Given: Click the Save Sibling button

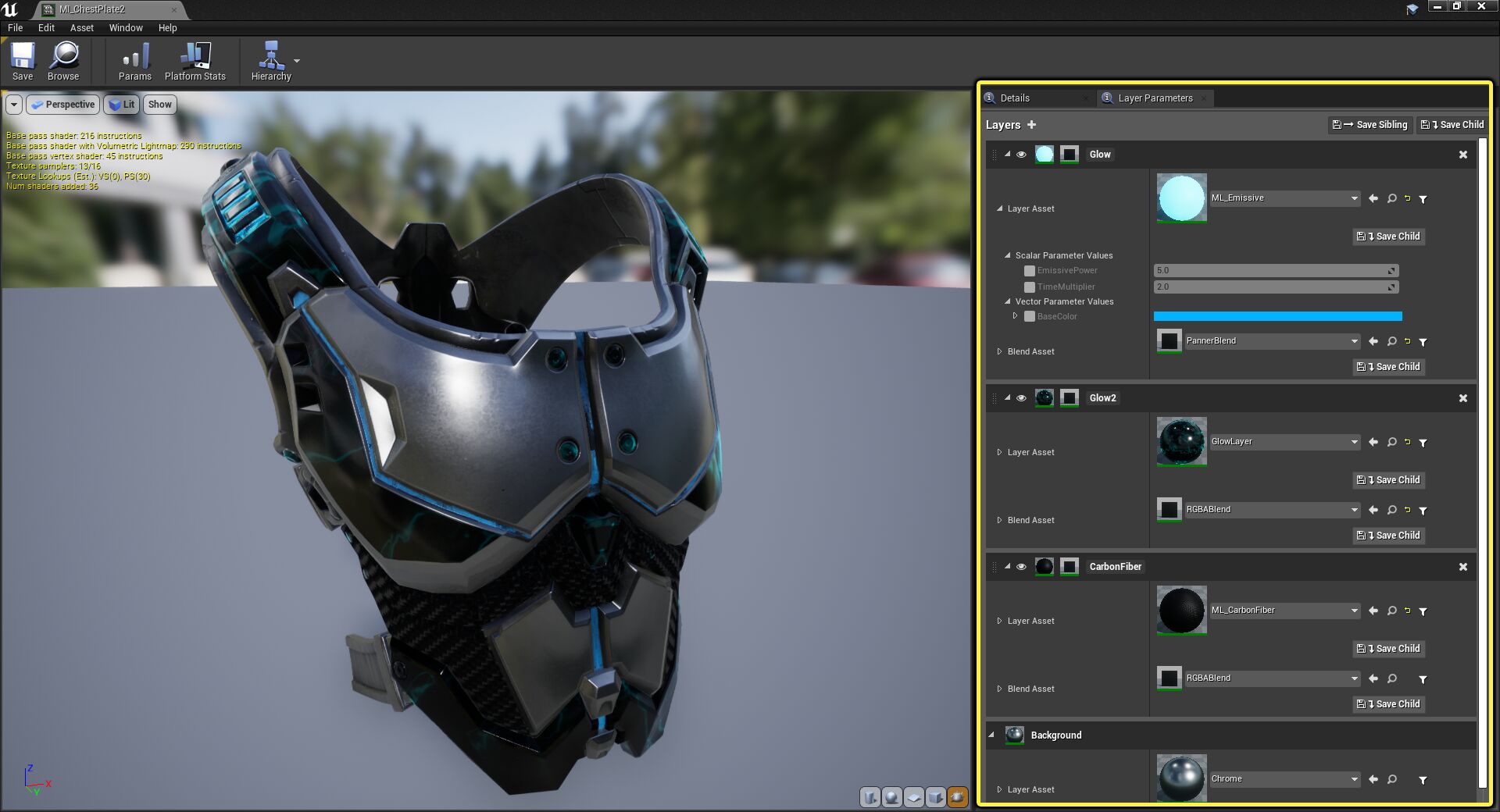Looking at the screenshot, I should (1371, 125).
